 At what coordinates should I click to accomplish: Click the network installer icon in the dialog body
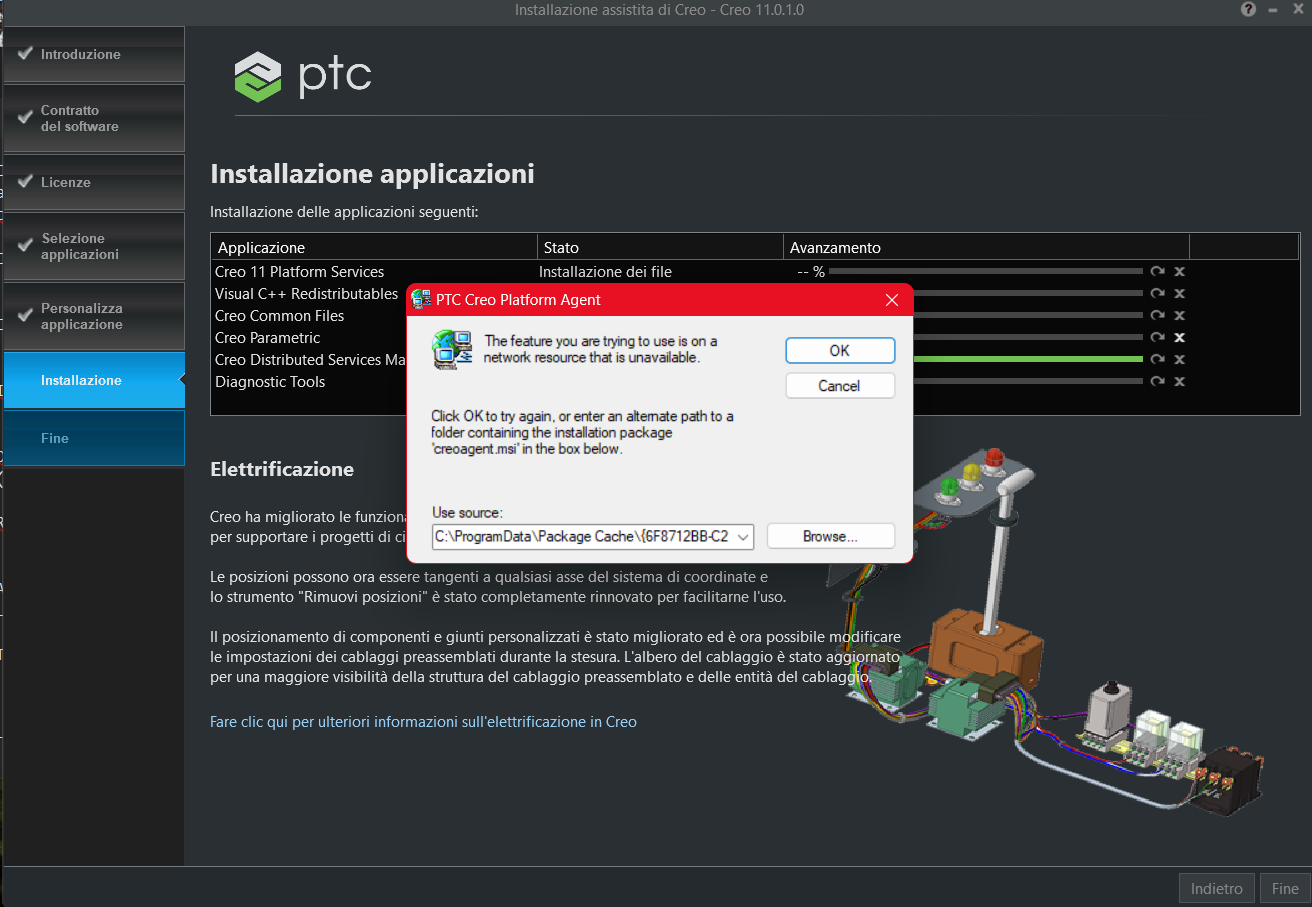(x=452, y=349)
